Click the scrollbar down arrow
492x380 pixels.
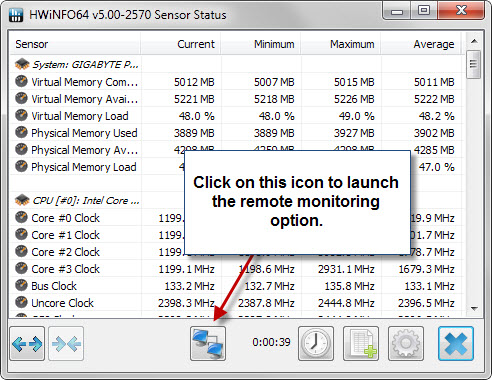coord(474,309)
